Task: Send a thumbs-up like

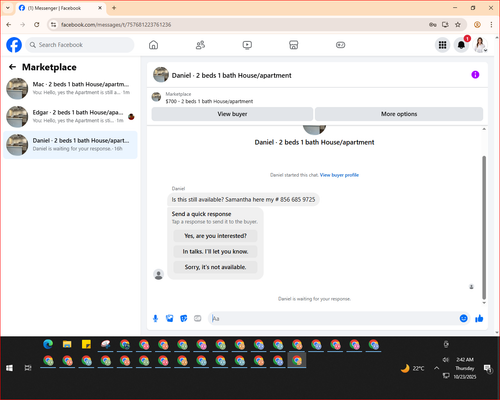Action: pyautogui.click(x=479, y=319)
